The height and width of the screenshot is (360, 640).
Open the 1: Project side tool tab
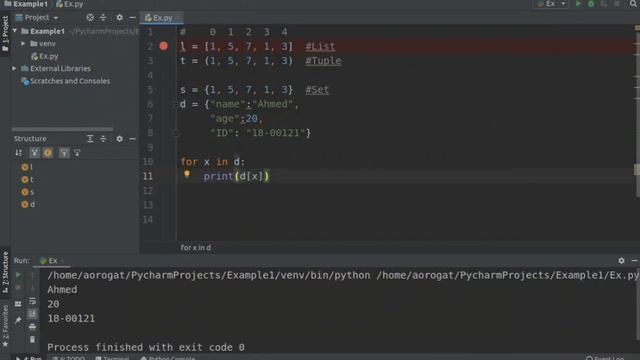click(x=5, y=33)
